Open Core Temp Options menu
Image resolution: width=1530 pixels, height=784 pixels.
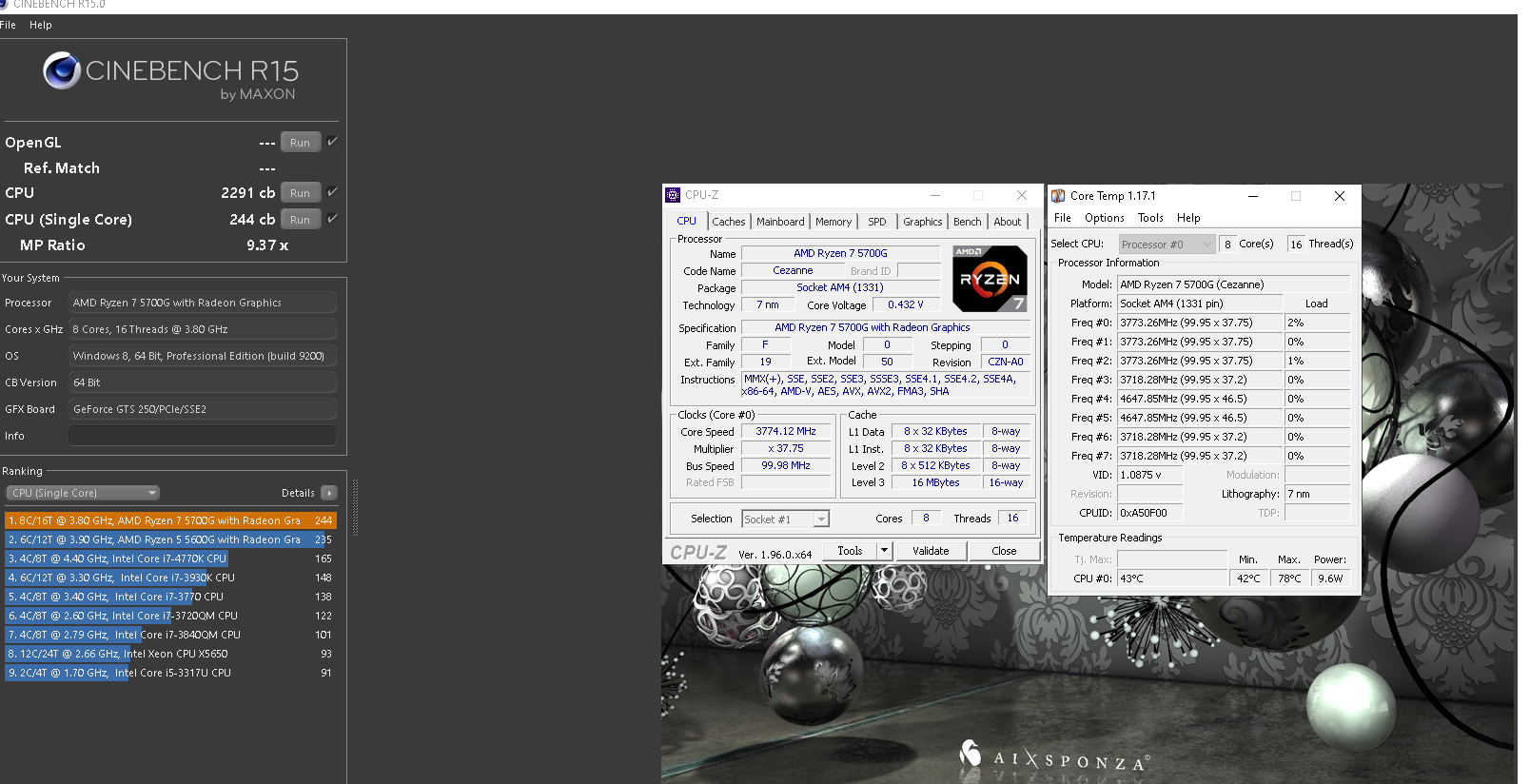tap(1105, 218)
